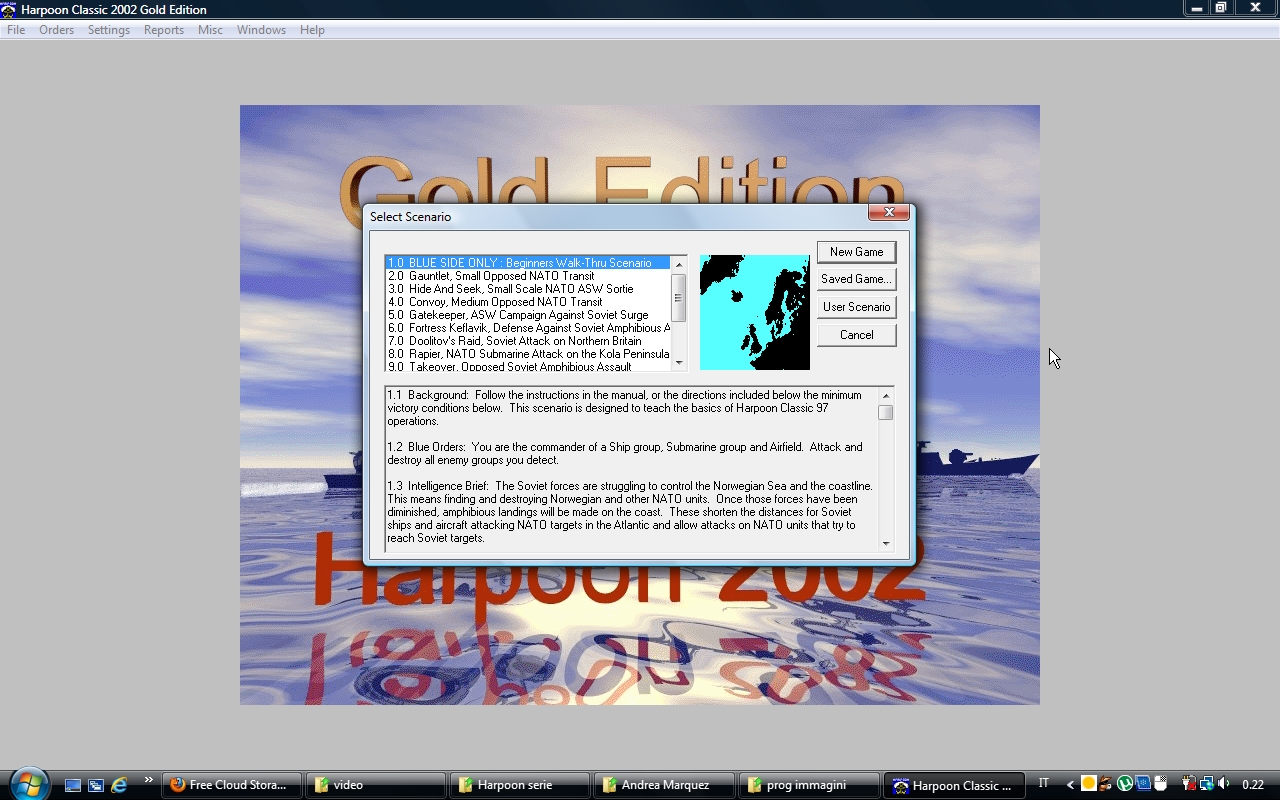1280x800 pixels.
Task: Open the Windows menu
Action: tap(262, 30)
